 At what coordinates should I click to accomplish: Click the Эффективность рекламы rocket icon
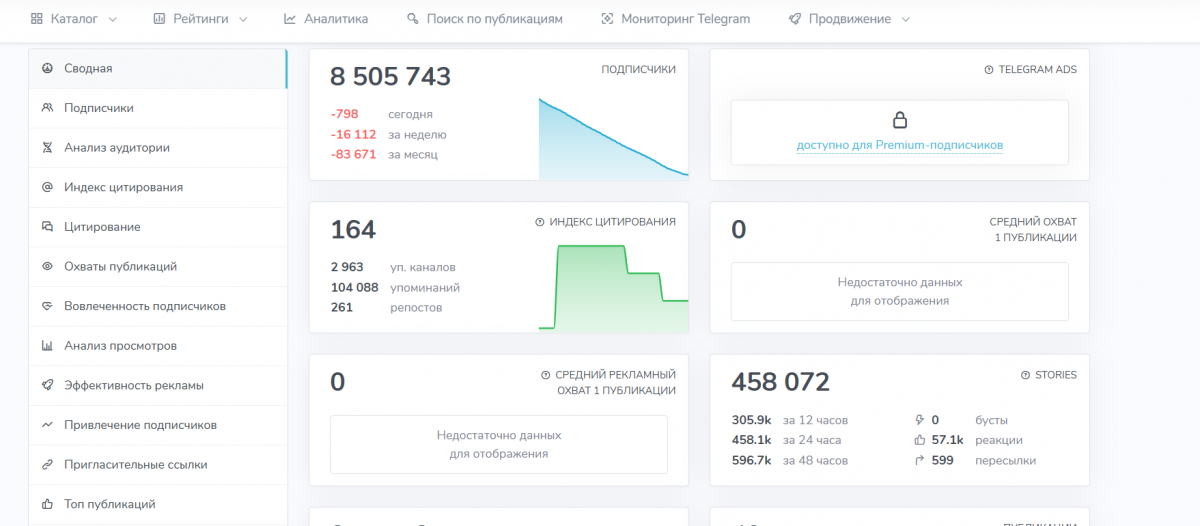(47, 385)
